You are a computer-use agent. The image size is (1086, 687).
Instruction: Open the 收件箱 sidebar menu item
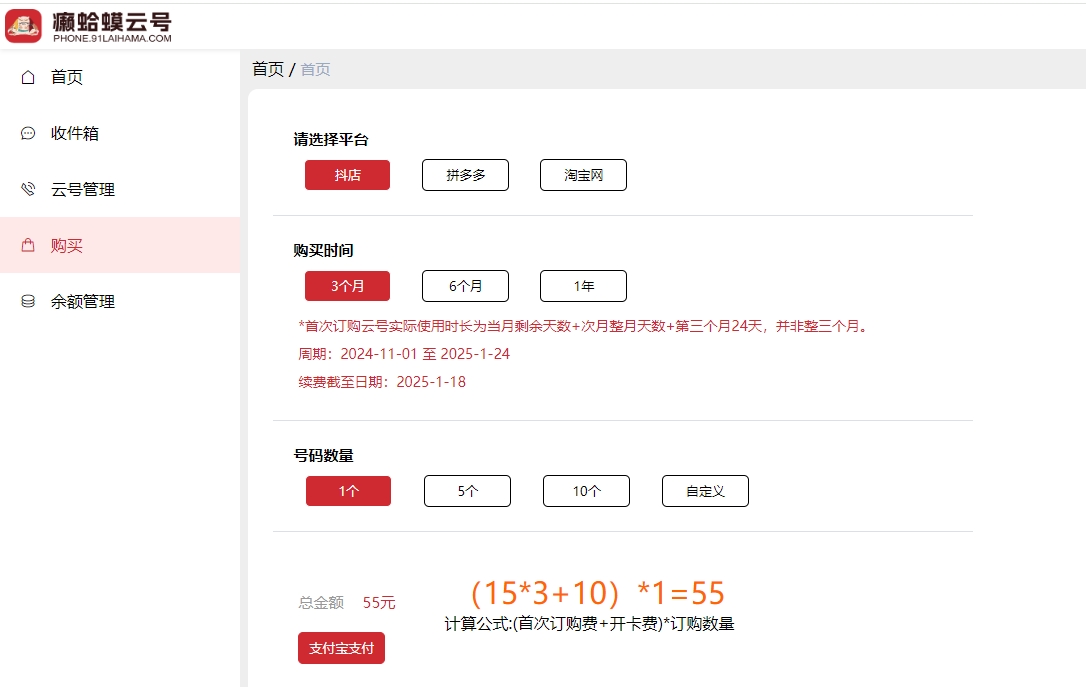pyautogui.click(x=120, y=133)
